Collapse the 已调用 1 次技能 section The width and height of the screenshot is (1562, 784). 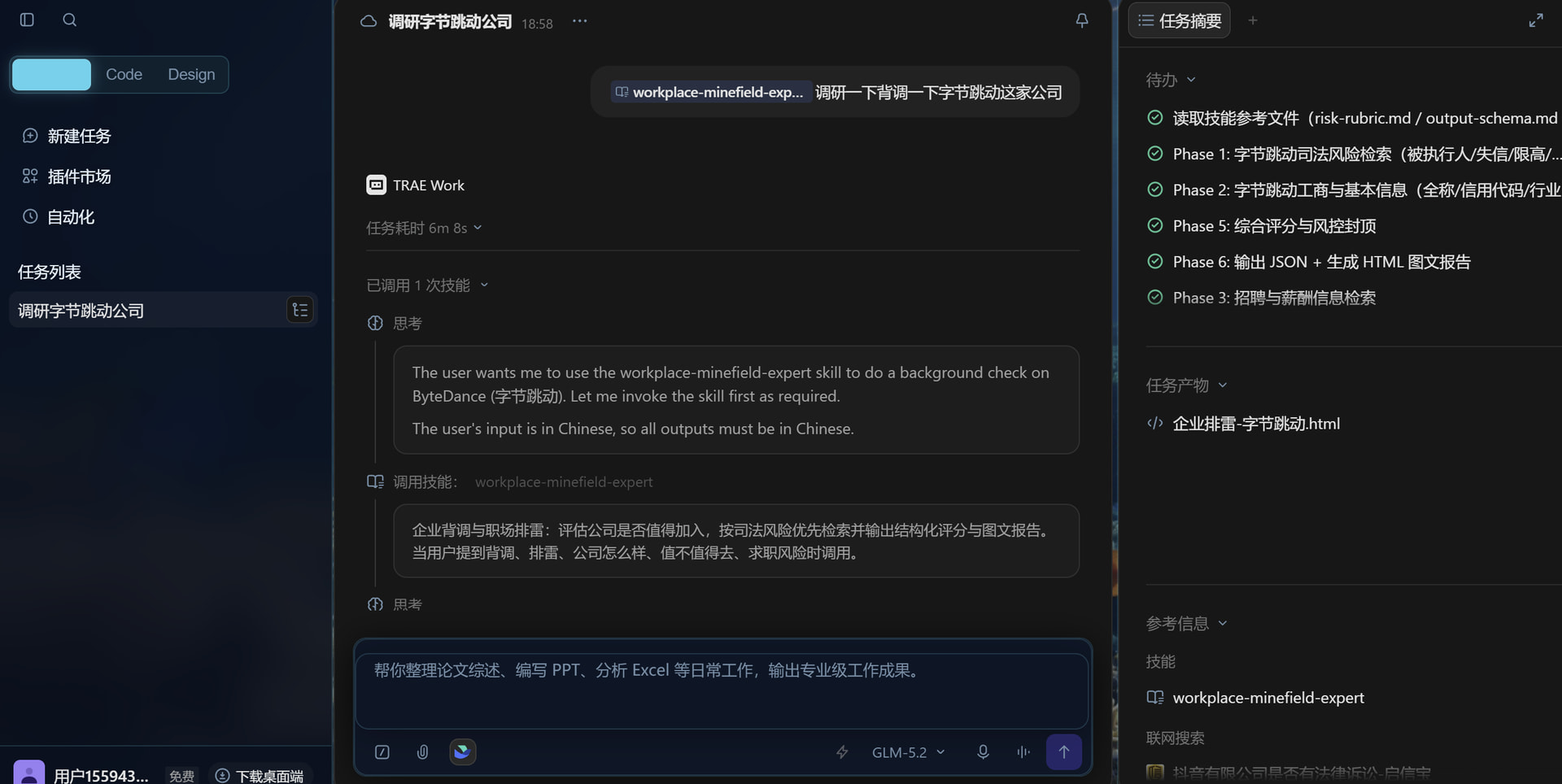pyautogui.click(x=427, y=285)
